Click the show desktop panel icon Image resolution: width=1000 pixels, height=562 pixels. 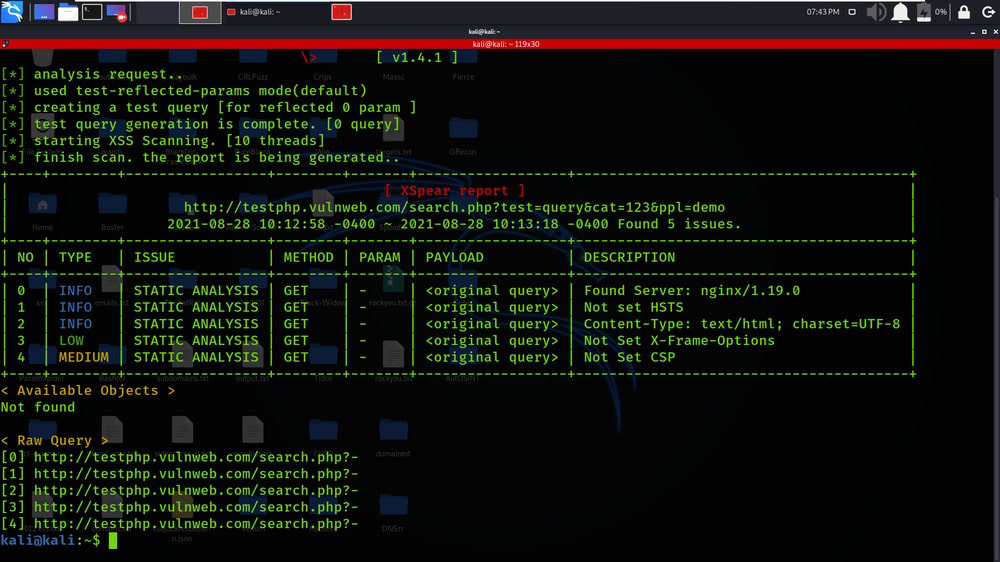43,11
